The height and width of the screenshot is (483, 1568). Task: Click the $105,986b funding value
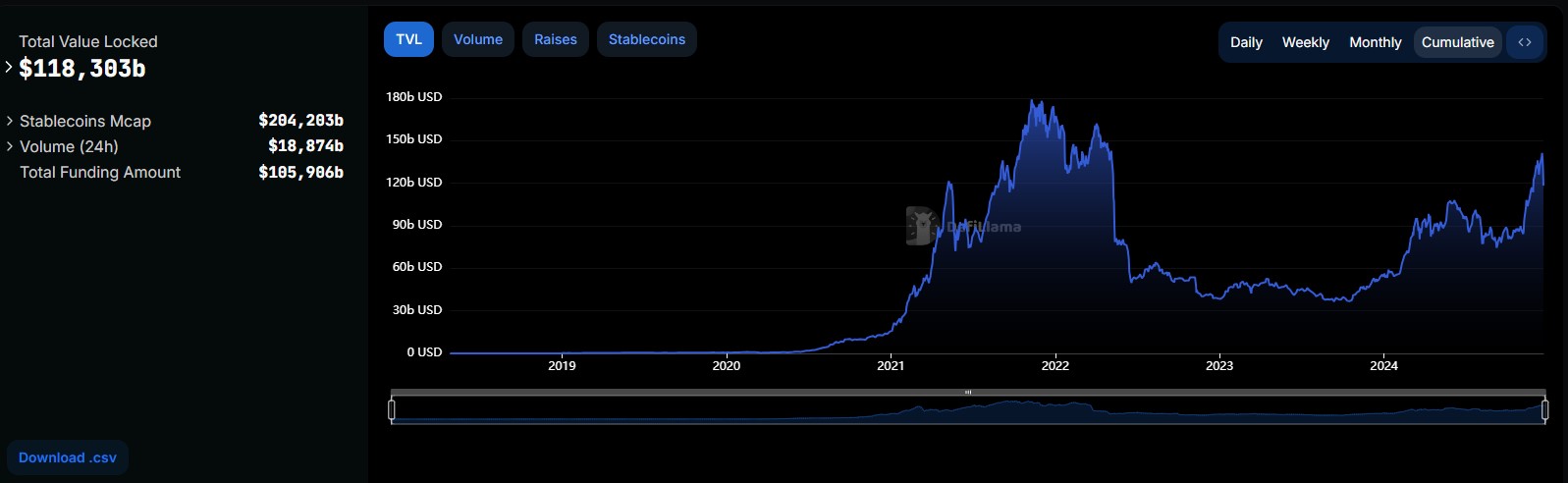pyautogui.click(x=300, y=172)
